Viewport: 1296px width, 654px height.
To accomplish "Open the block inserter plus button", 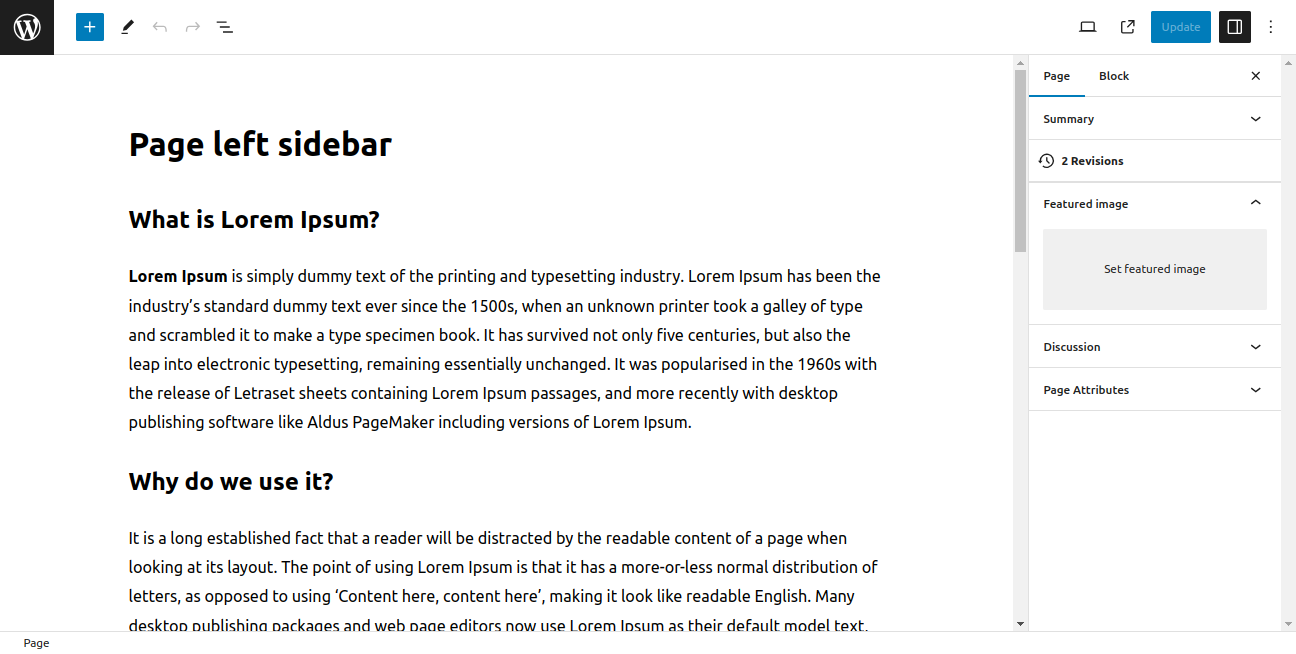I will pos(90,27).
